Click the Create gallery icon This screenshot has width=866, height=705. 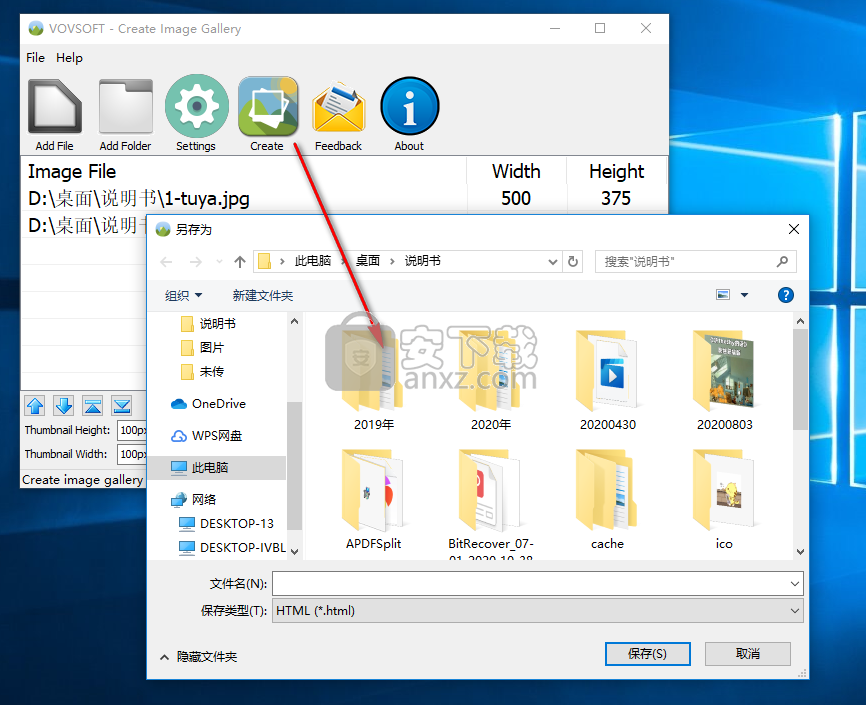268,106
